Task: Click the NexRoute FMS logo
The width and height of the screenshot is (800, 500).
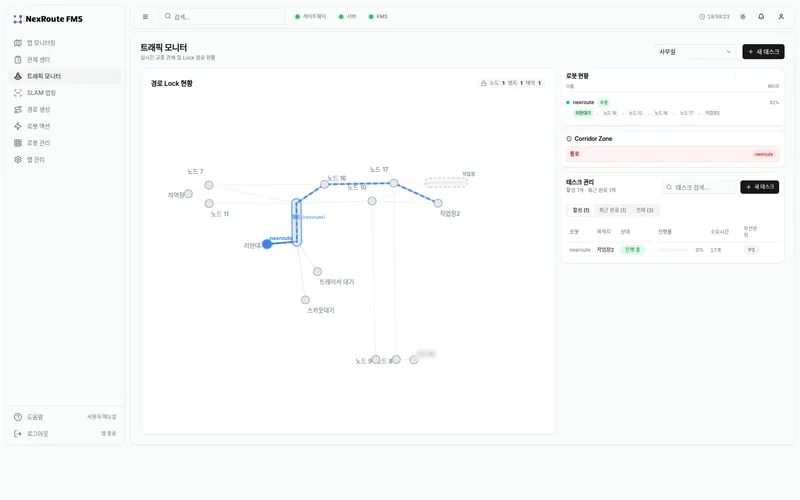Action: 47,19
